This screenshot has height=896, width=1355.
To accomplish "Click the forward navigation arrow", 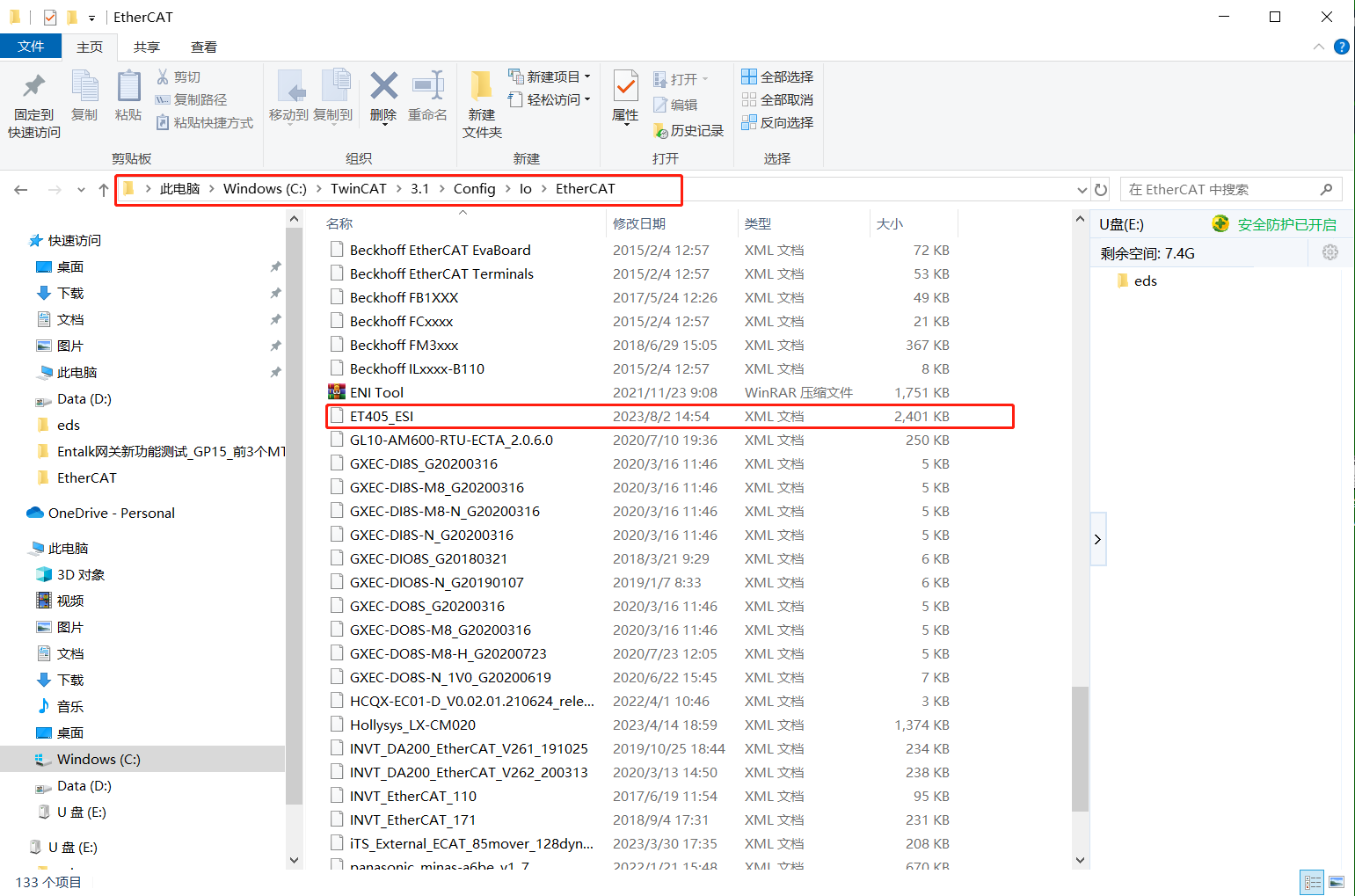I will (55, 189).
